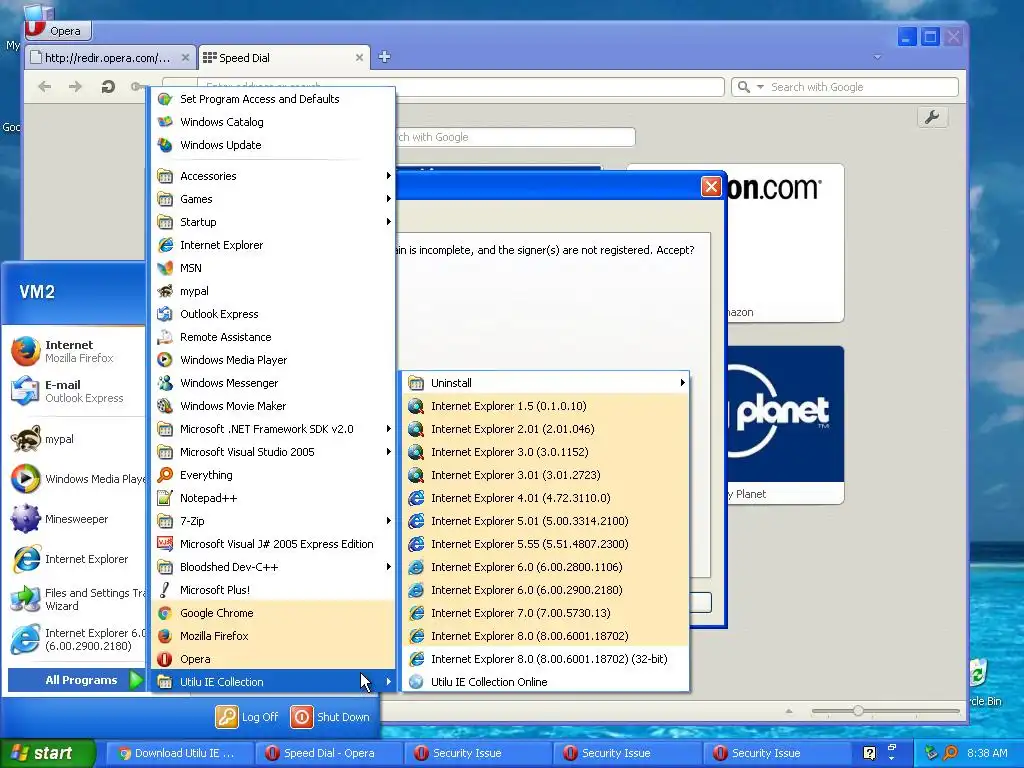Expand the Games submenu
This screenshot has height=768, width=1024.
274,199
